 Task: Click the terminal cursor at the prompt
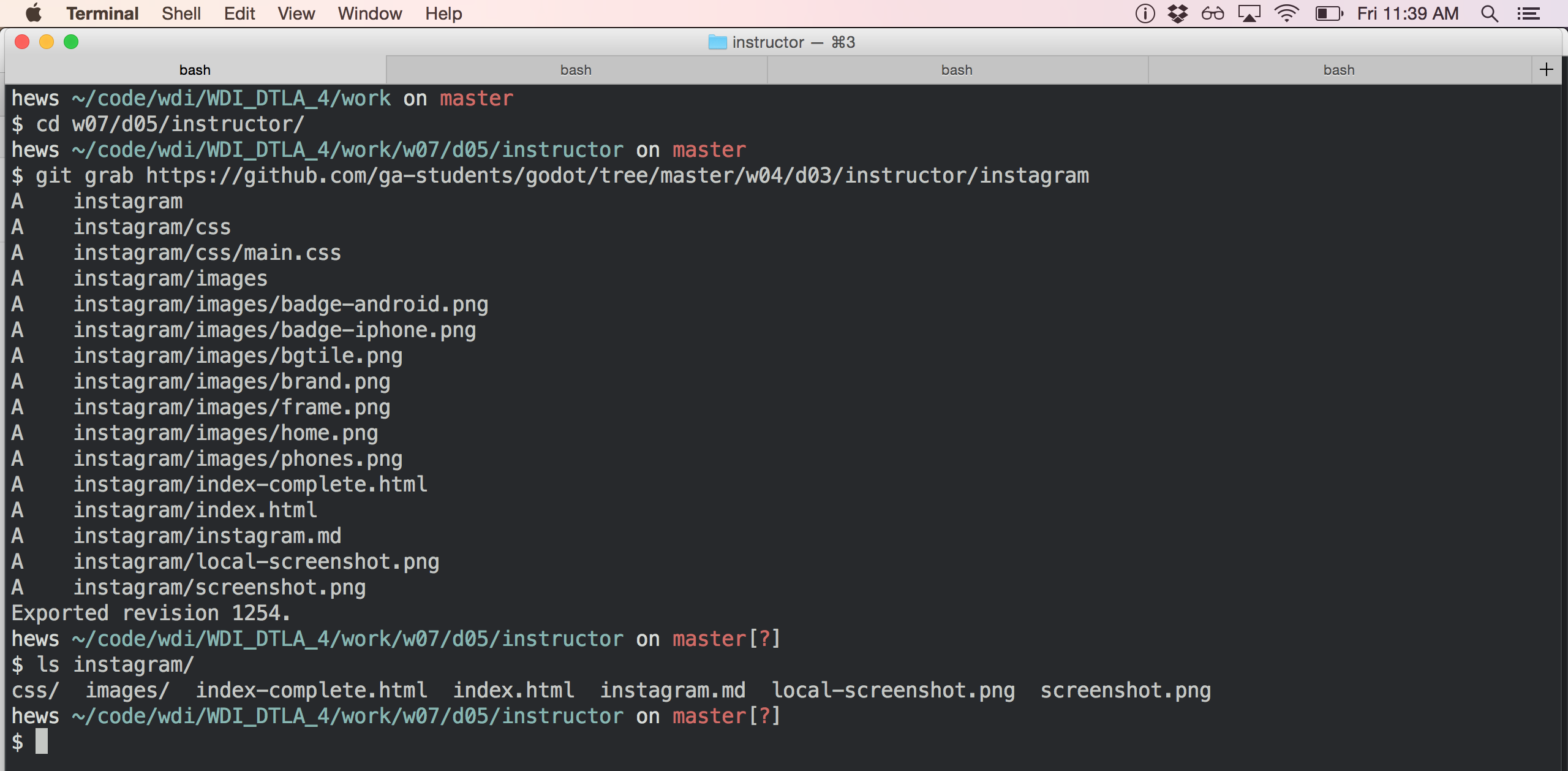pos(41,742)
